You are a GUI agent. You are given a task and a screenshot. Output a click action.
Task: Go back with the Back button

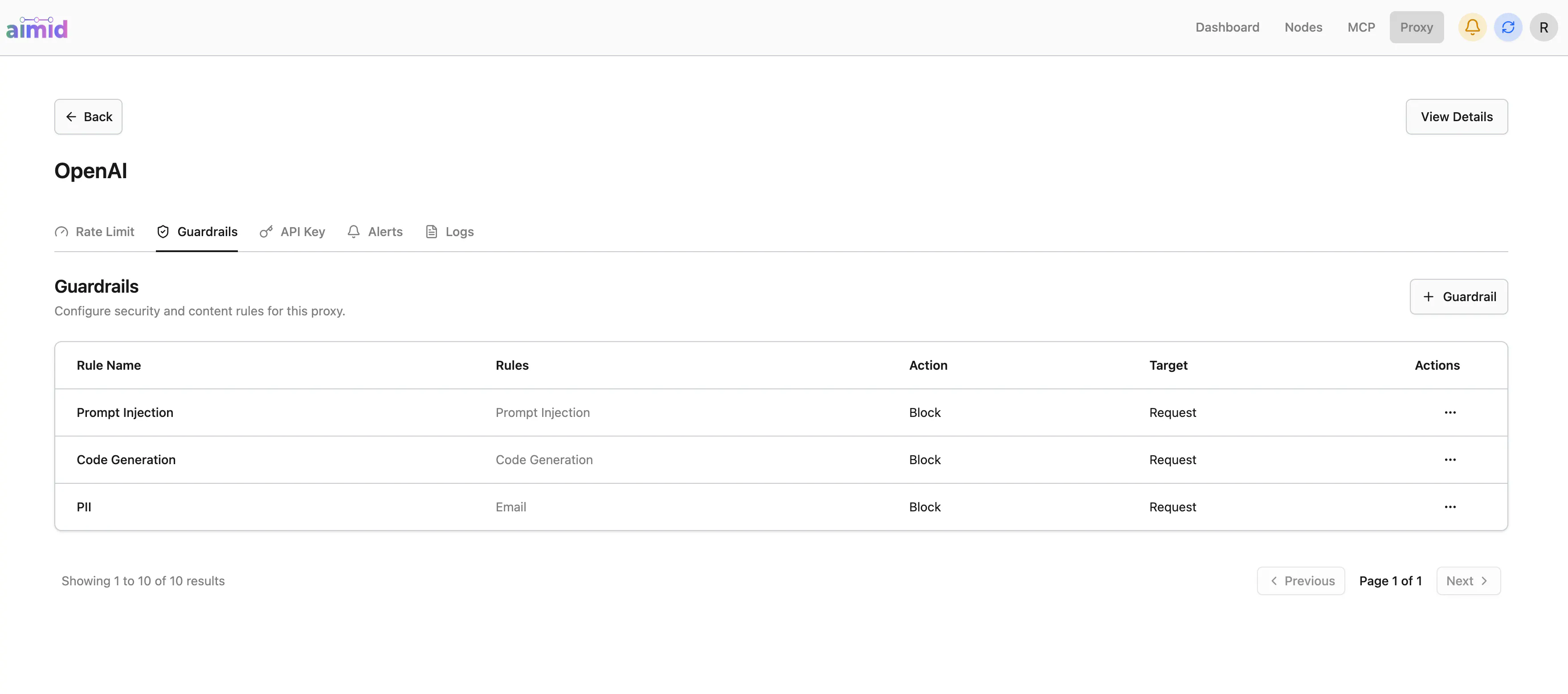pos(88,117)
